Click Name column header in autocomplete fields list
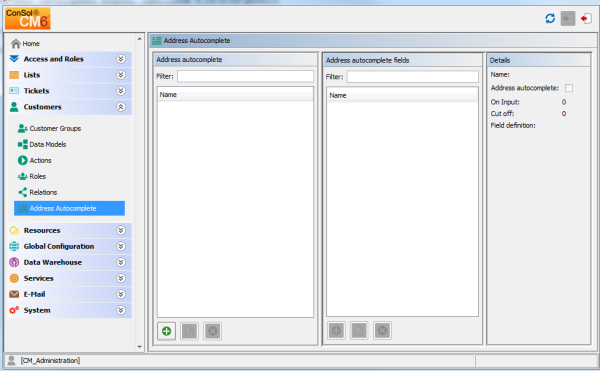This screenshot has width=600, height=371. (x=402, y=95)
